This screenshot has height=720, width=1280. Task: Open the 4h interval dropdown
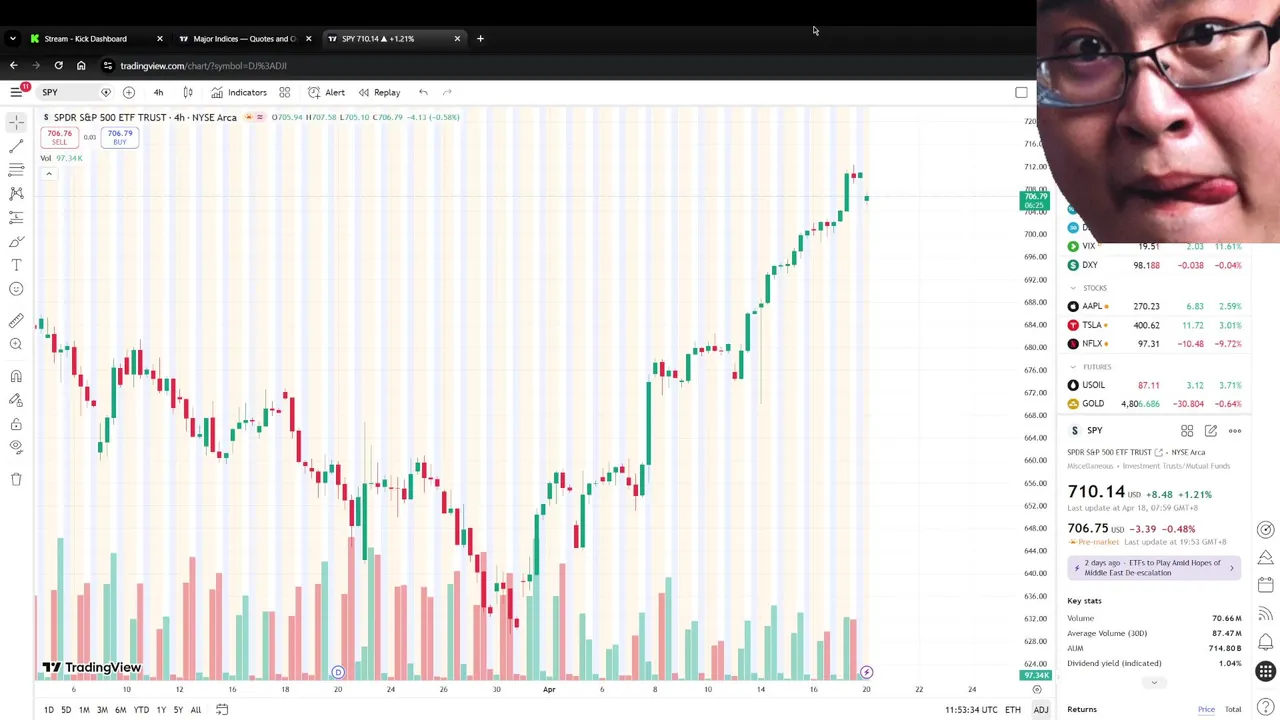(158, 93)
